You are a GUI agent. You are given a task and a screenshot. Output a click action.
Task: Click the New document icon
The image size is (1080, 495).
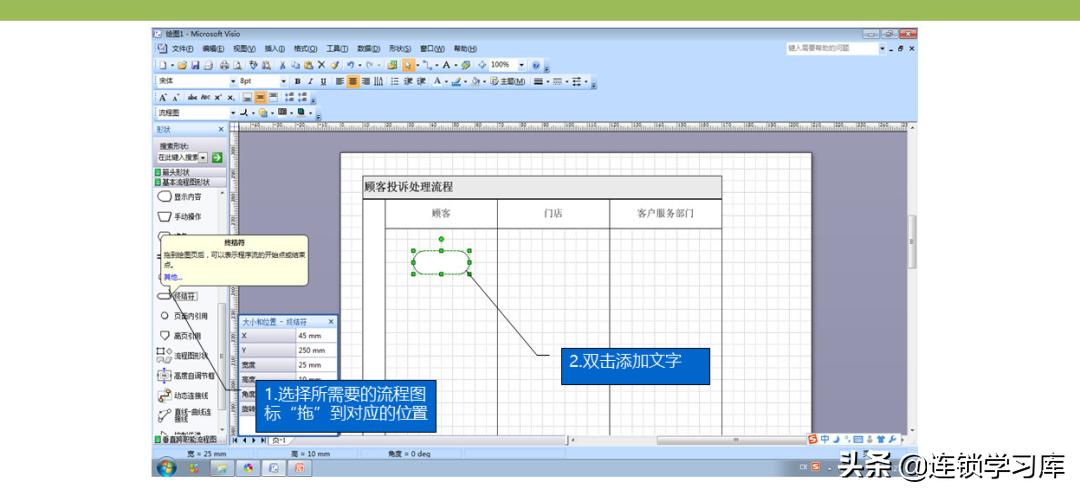pyautogui.click(x=163, y=65)
